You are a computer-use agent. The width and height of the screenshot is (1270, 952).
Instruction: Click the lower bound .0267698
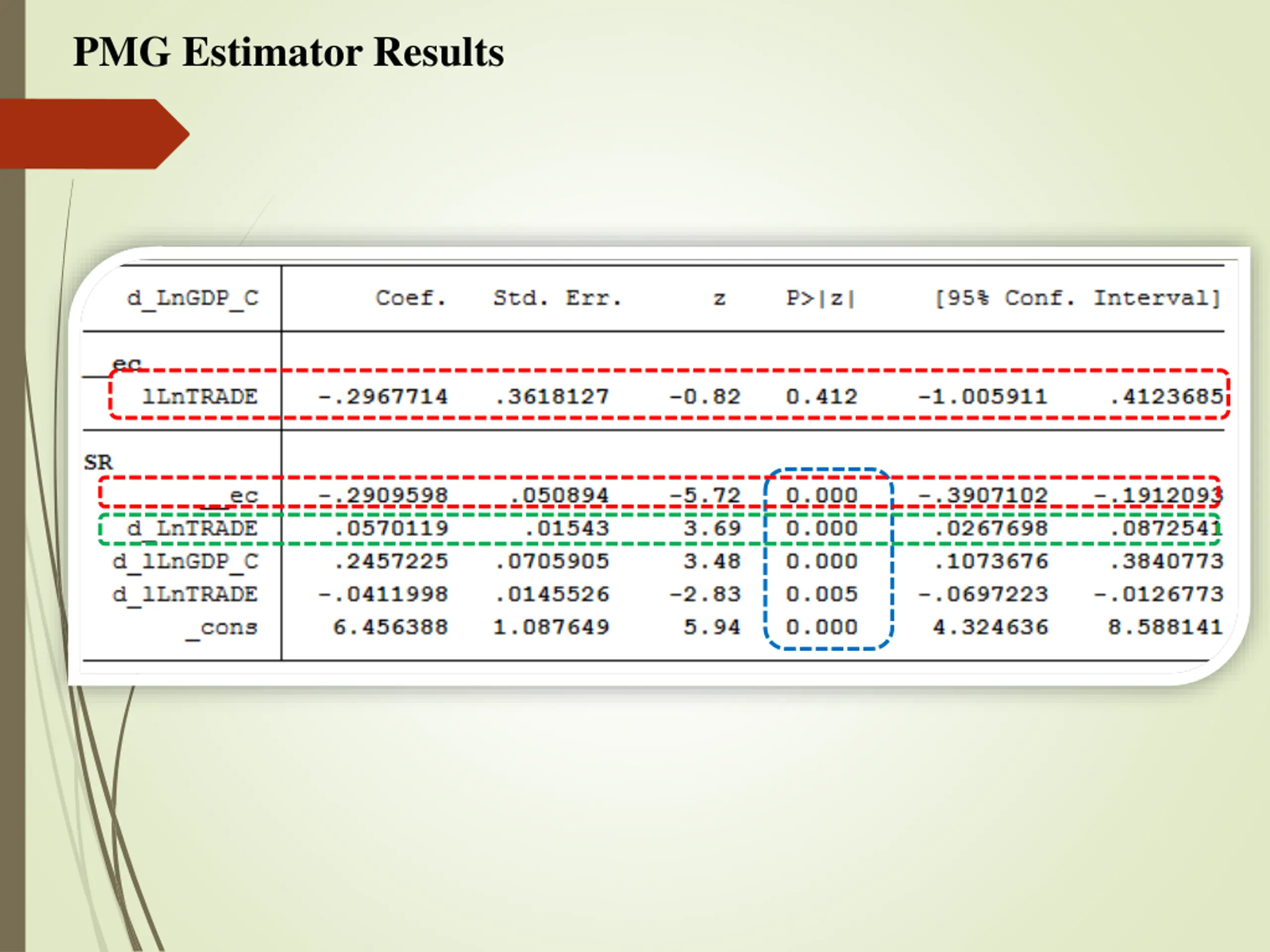[991, 529]
